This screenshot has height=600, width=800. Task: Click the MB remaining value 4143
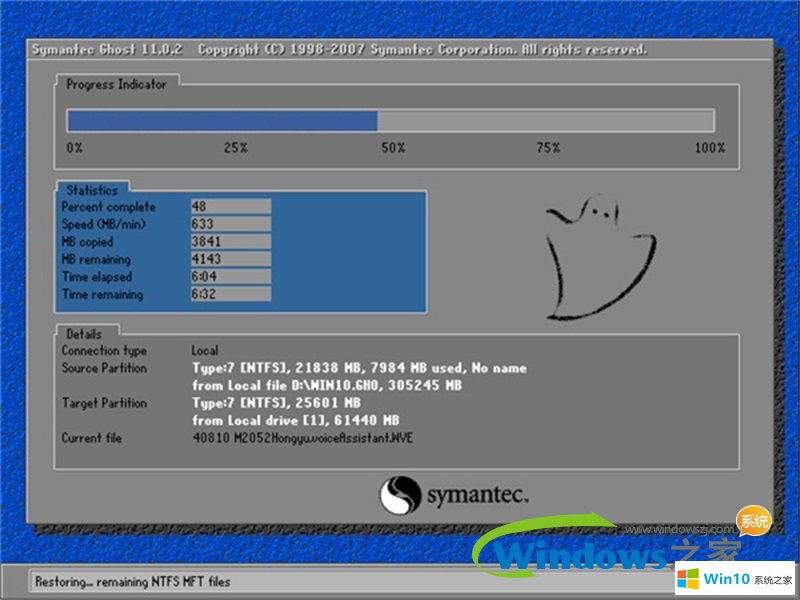(231, 259)
